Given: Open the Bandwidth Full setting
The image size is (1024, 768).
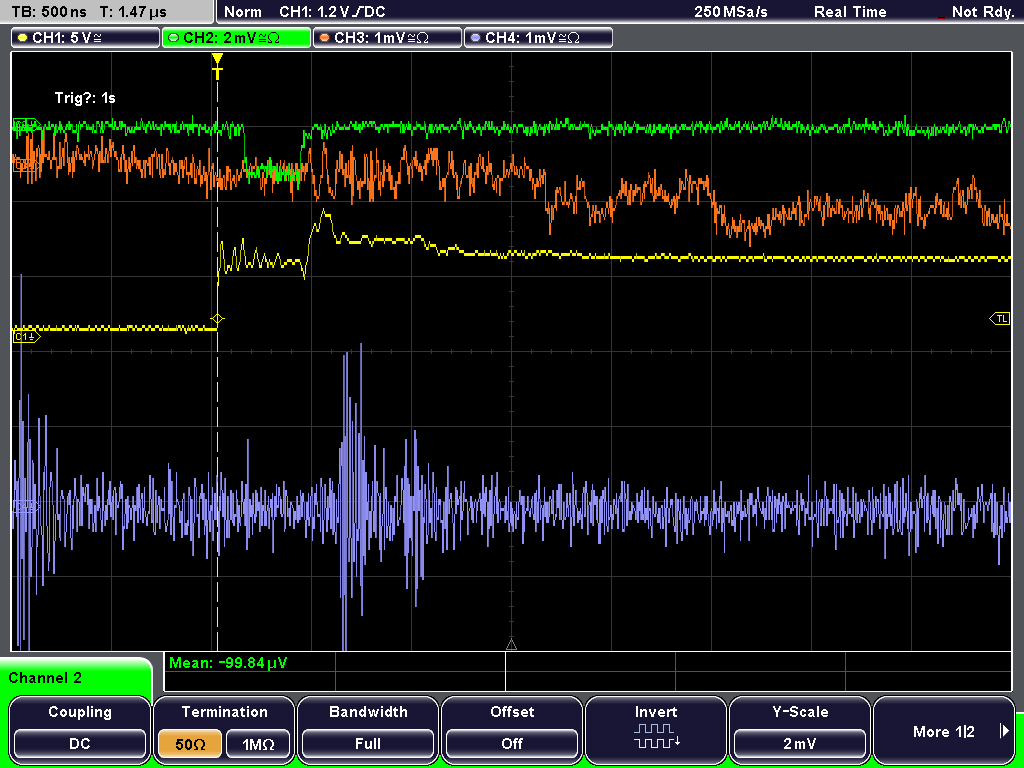Looking at the screenshot, I should [x=368, y=729].
